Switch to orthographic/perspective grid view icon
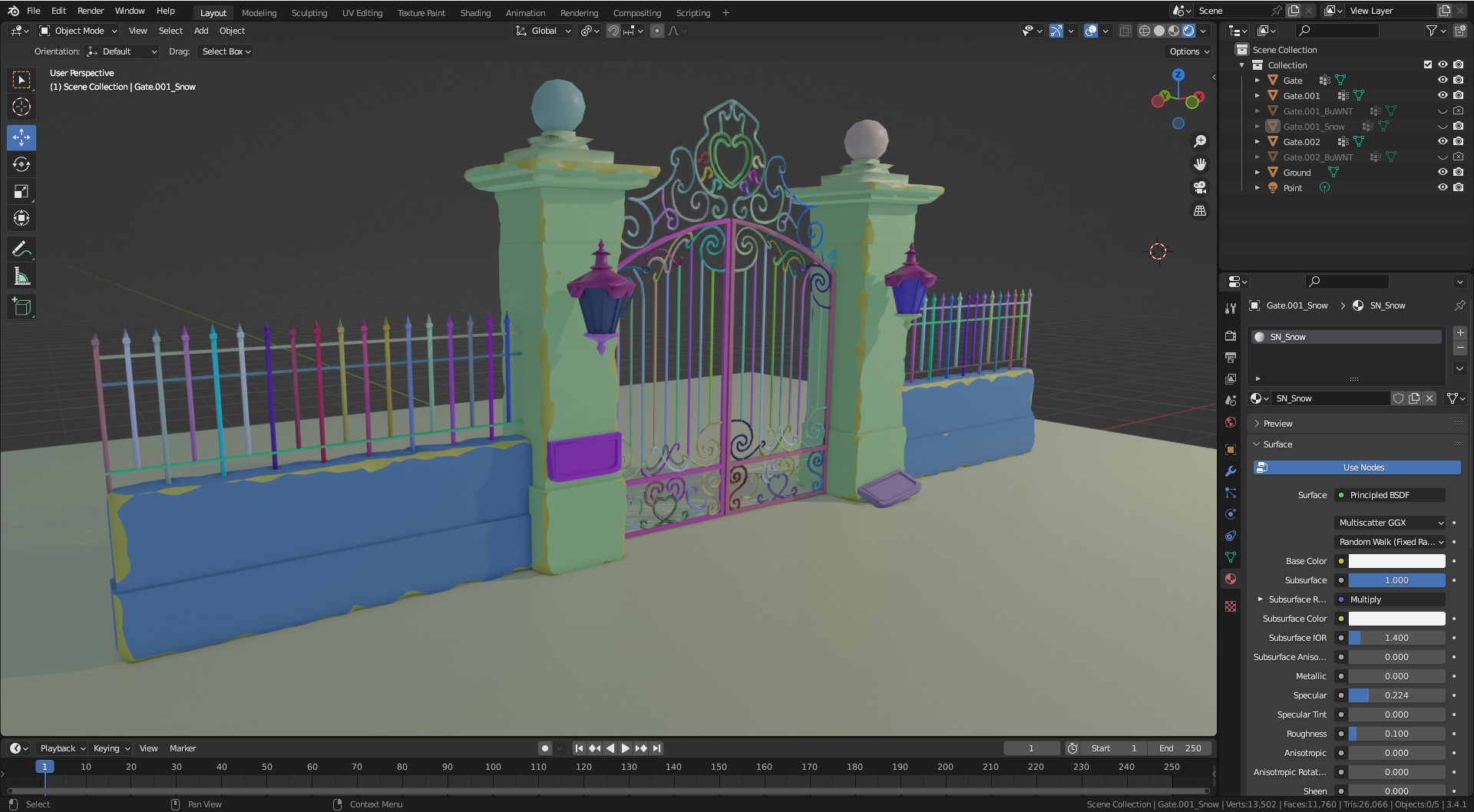 [x=1199, y=210]
